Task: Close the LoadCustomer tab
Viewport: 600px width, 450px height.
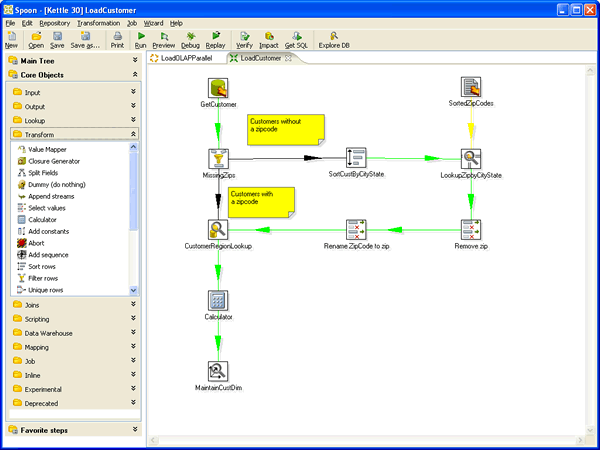Action: click(289, 58)
